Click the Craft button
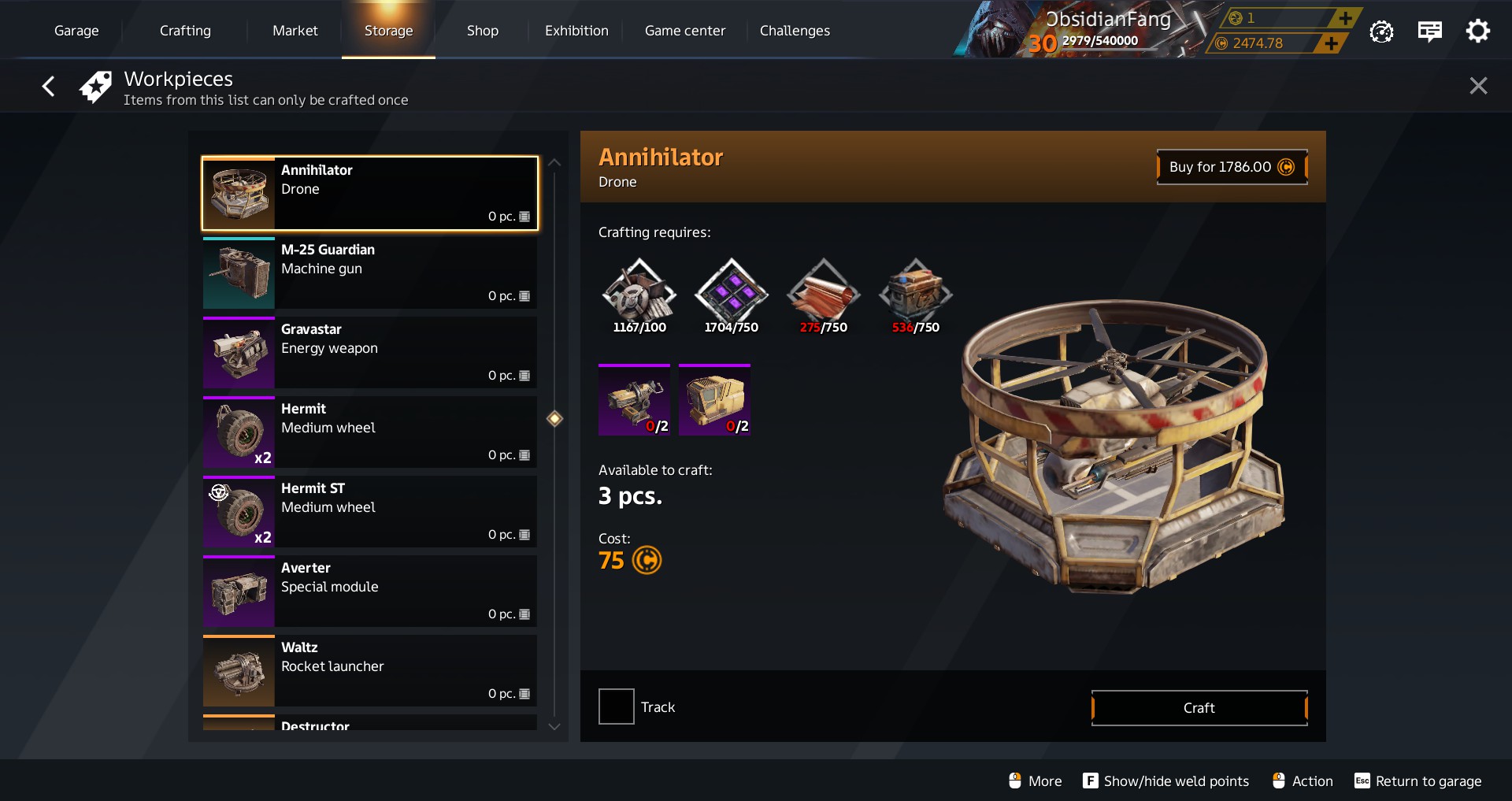This screenshot has height=801, width=1512. coord(1199,708)
